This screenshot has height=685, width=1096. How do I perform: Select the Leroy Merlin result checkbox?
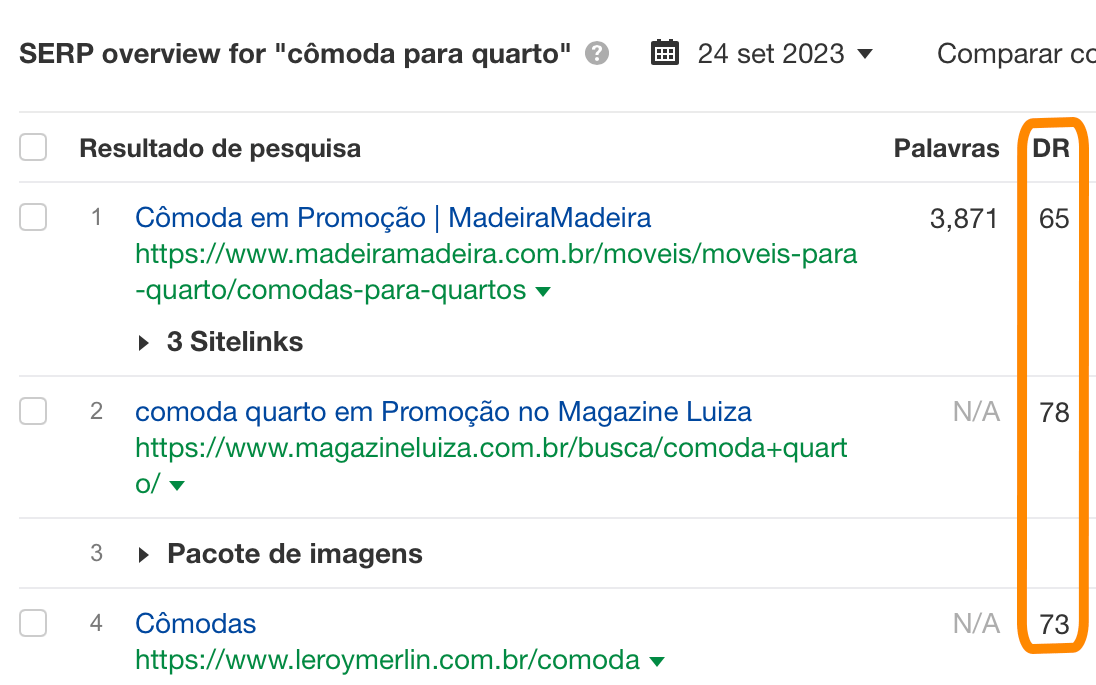(x=33, y=624)
